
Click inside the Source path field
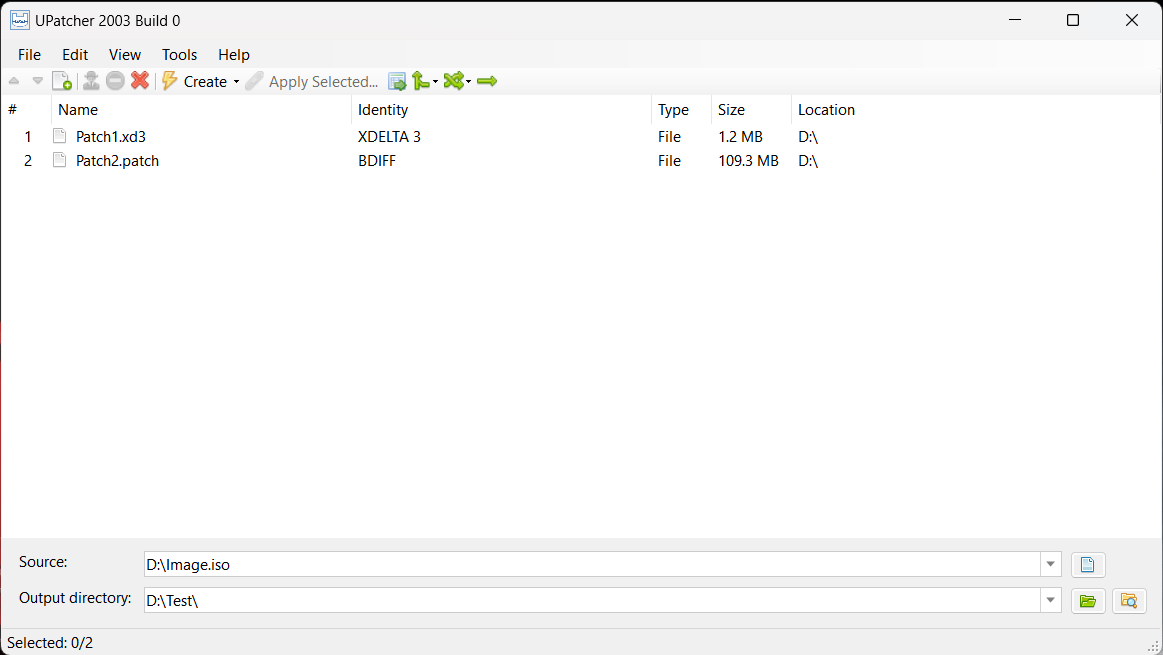point(500,564)
